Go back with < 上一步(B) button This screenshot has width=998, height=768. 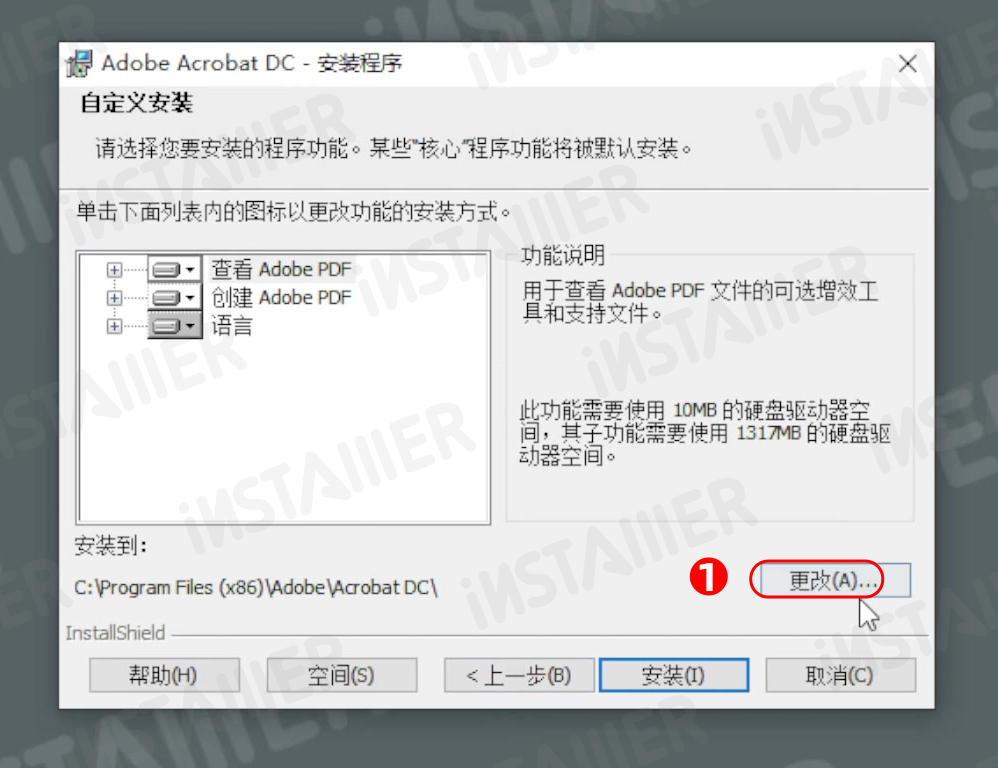pyautogui.click(x=519, y=675)
